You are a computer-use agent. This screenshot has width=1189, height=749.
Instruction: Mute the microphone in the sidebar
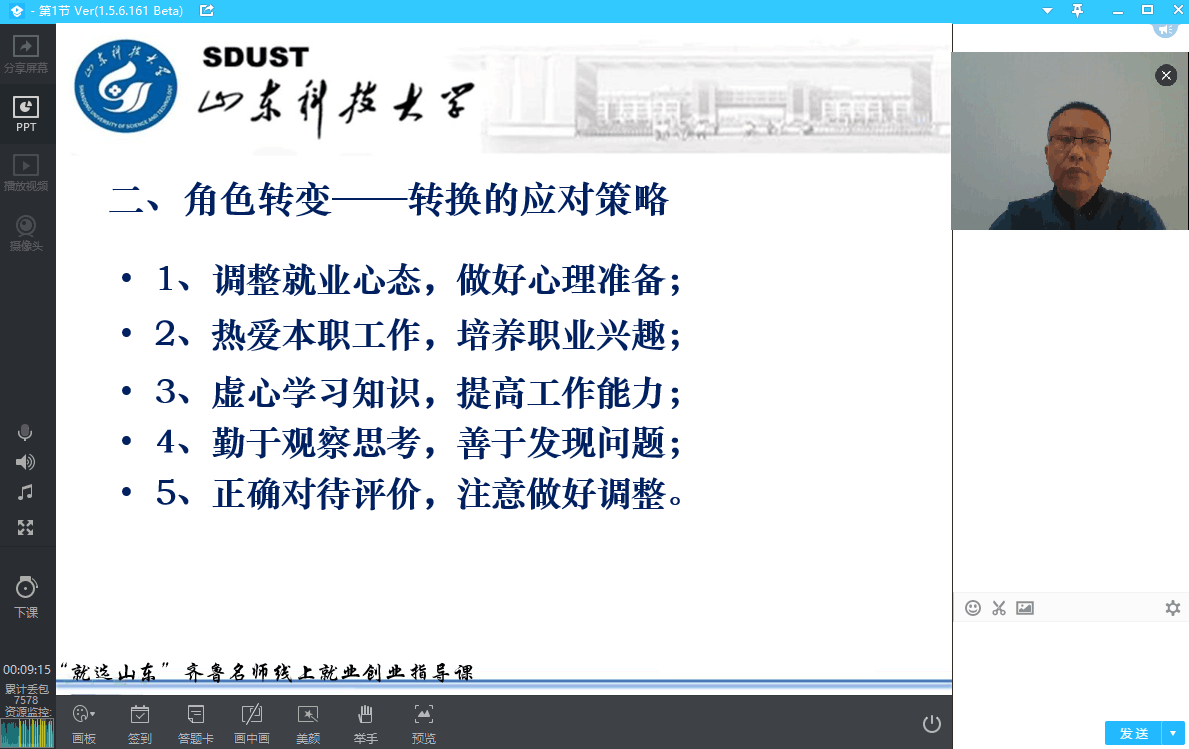pyautogui.click(x=25, y=432)
